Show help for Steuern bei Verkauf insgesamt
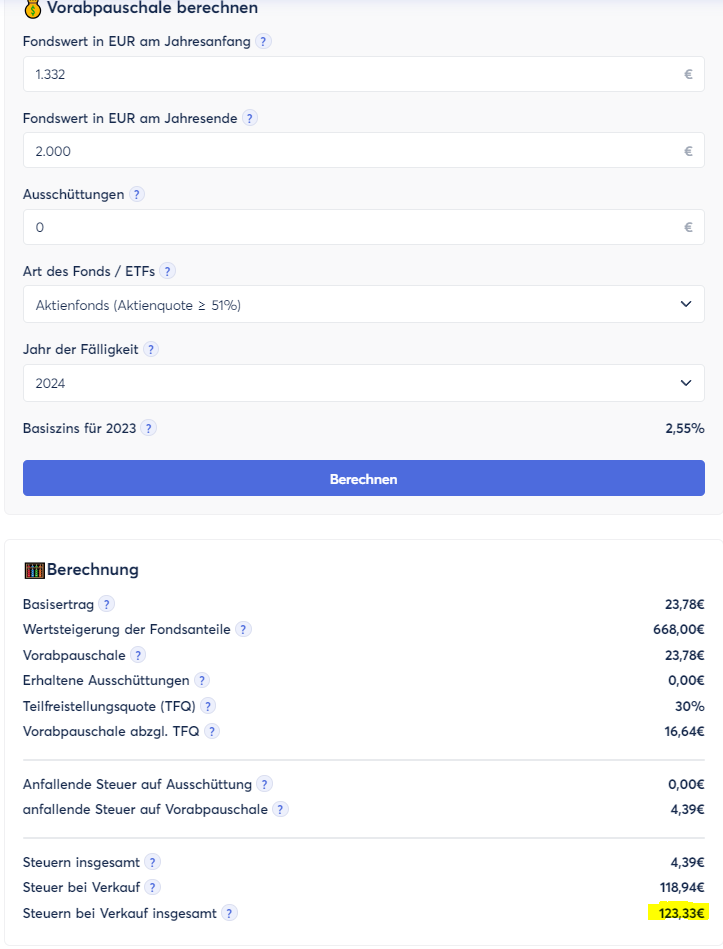 (230, 913)
